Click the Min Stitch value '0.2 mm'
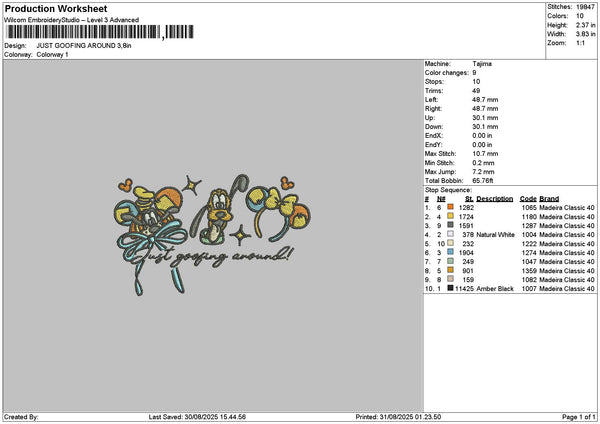This screenshot has width=600, height=424. (x=484, y=163)
